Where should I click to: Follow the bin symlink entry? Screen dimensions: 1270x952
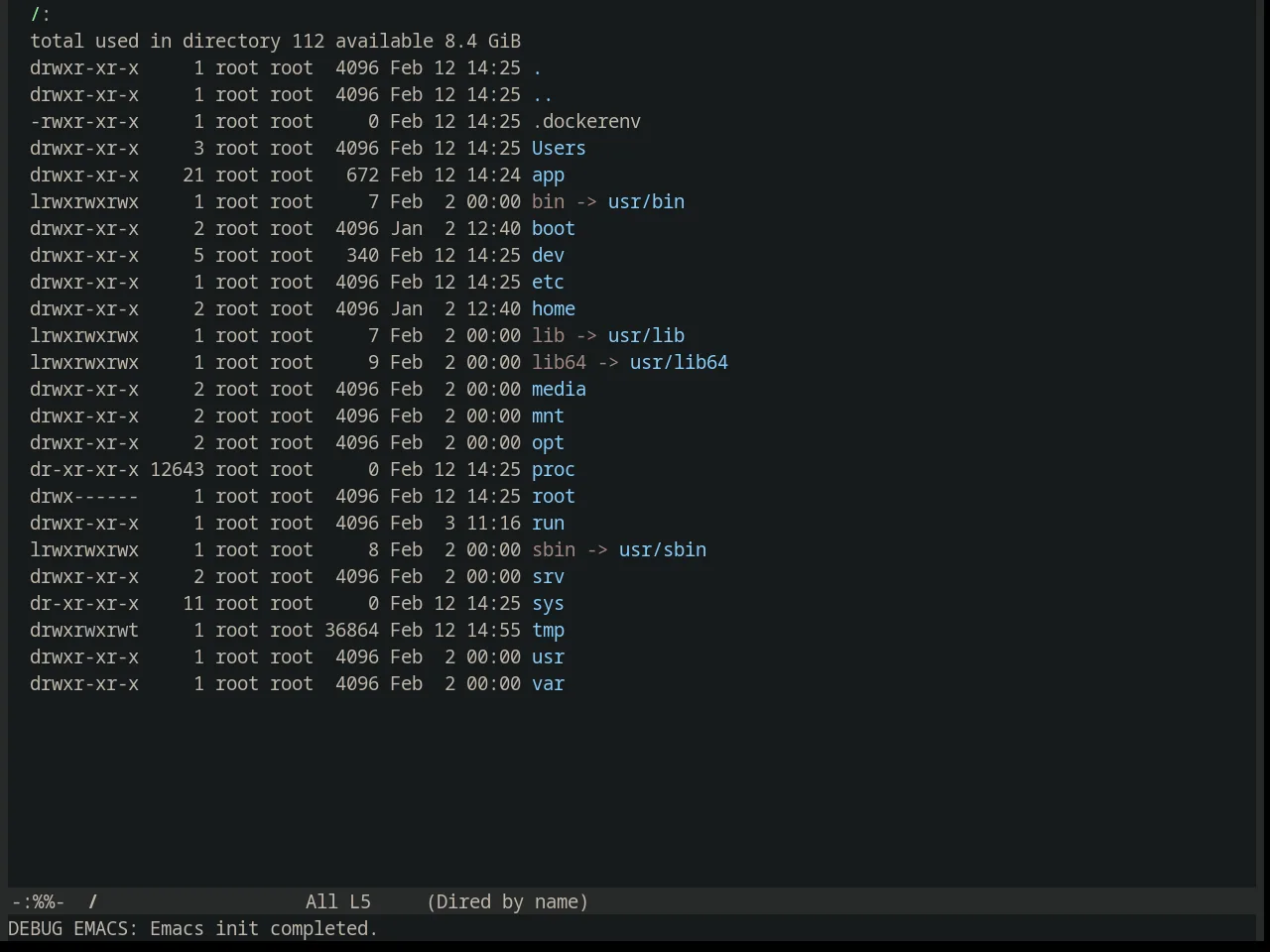(548, 201)
